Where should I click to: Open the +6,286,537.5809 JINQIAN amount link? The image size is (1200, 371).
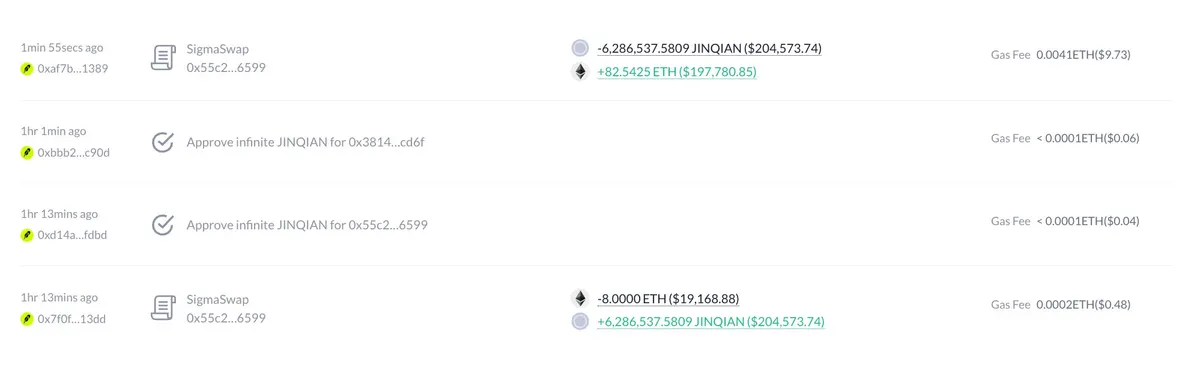[x=711, y=322]
